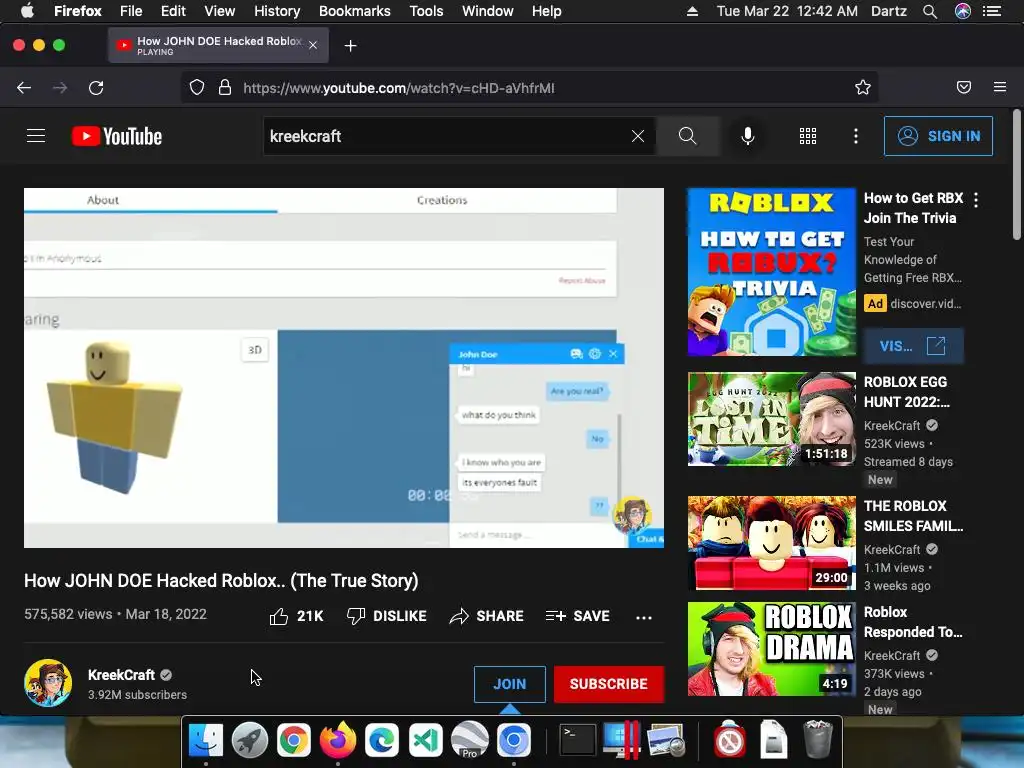Viewport: 1024px width, 768px height.
Task: Open Spotlight search in menu bar
Action: point(930,11)
